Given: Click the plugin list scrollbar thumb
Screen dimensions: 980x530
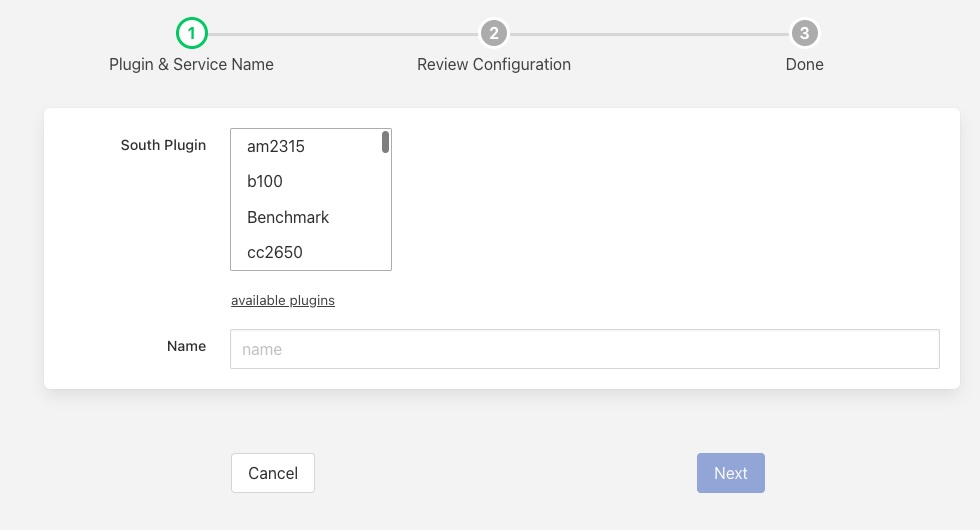Looking at the screenshot, I should 385,142.
